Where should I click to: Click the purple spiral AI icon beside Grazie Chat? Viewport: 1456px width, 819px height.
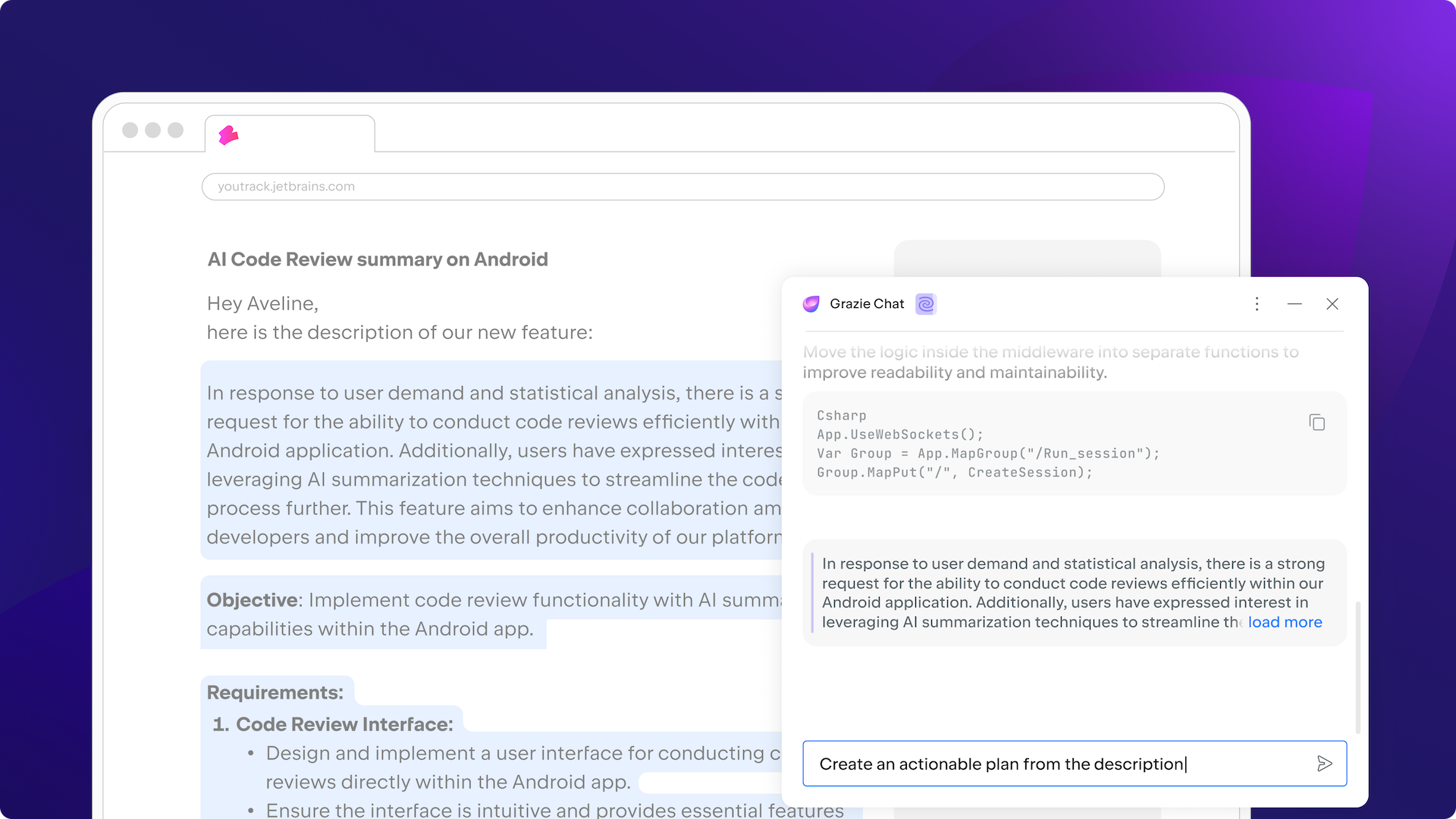tap(926, 304)
